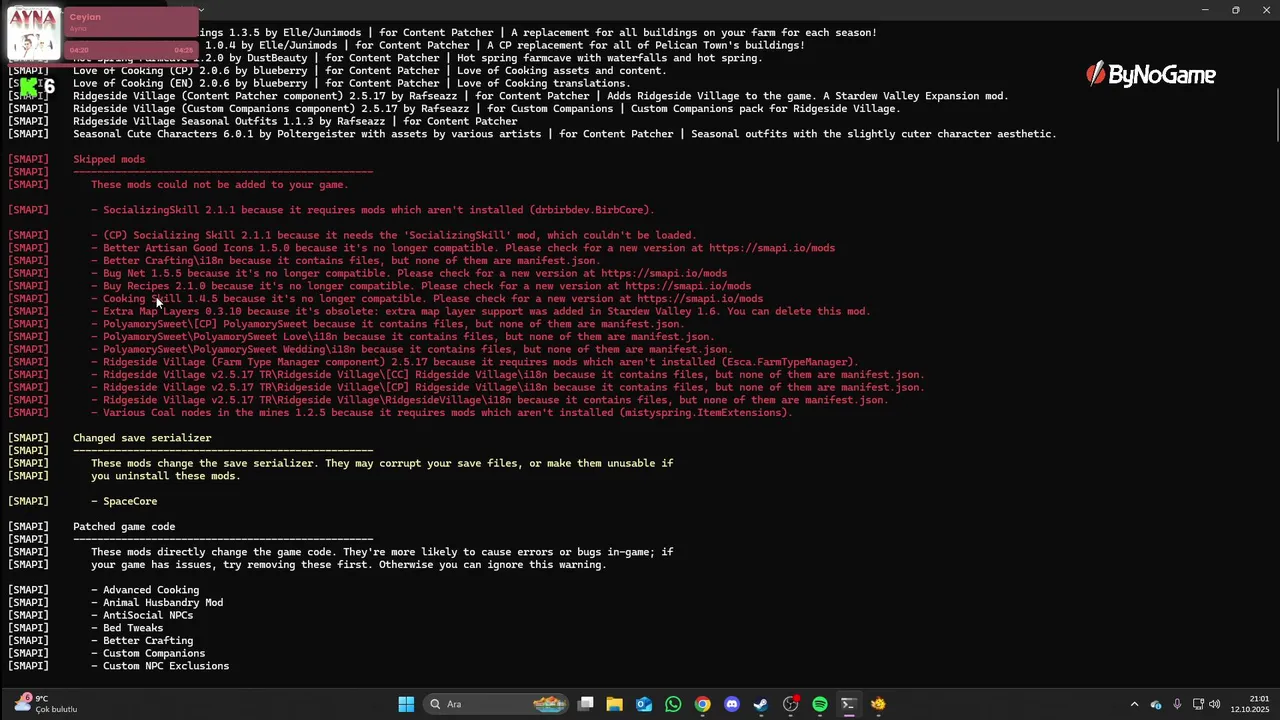Click the '- AntiSocial NPCs' entry

[142, 616]
